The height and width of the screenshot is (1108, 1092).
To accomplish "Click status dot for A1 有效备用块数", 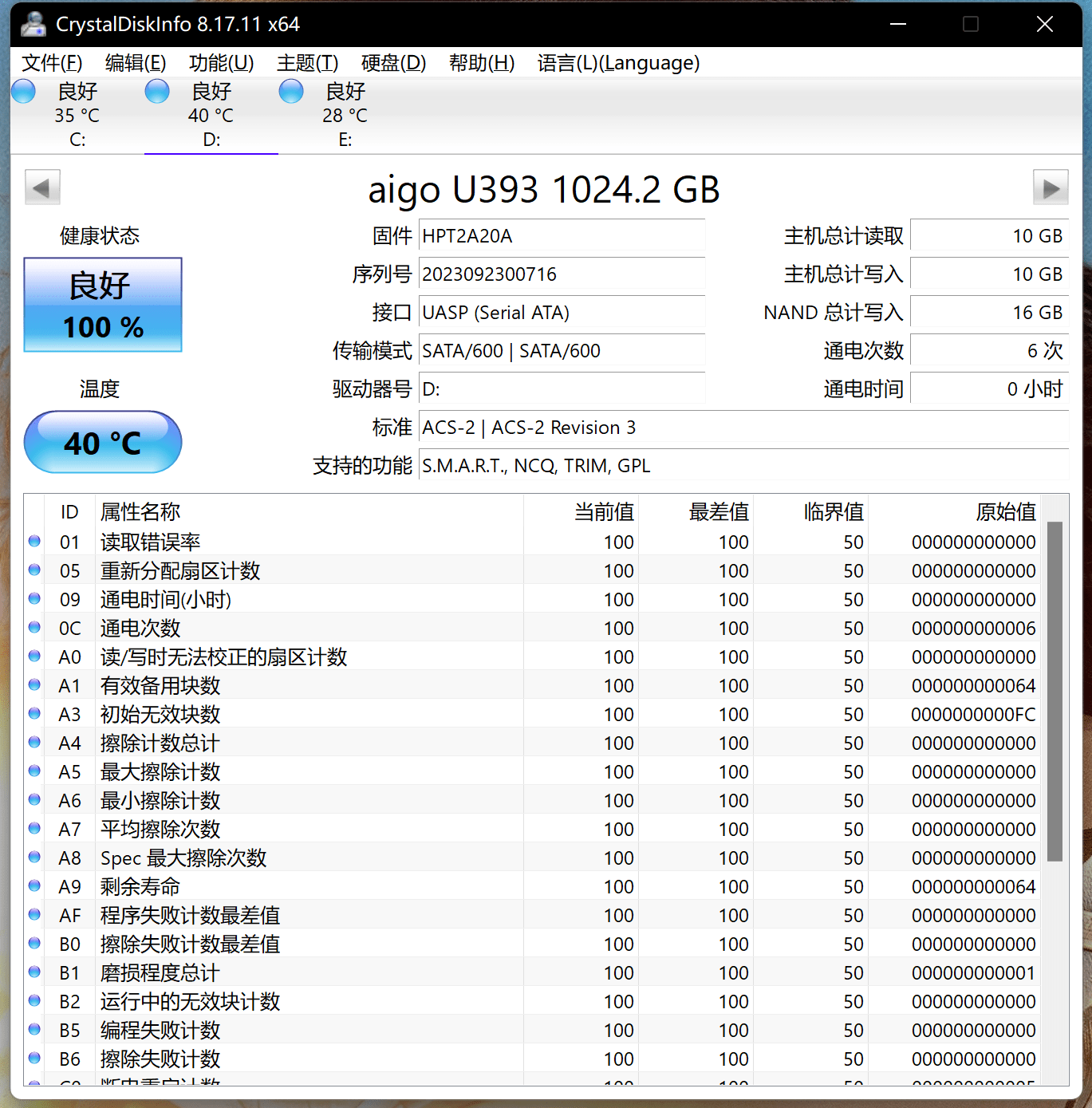I will pos(34,684).
